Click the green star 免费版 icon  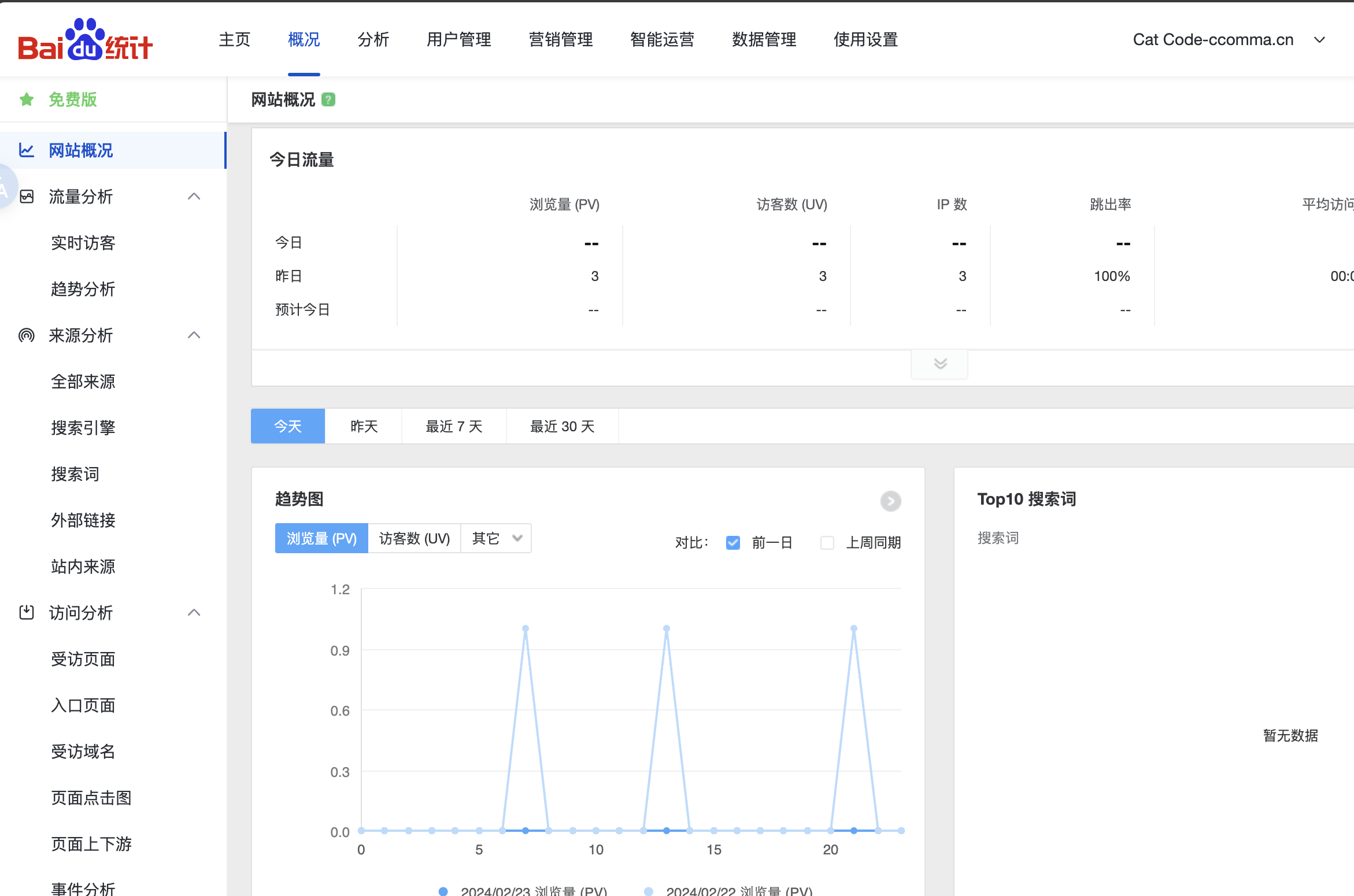click(x=27, y=99)
